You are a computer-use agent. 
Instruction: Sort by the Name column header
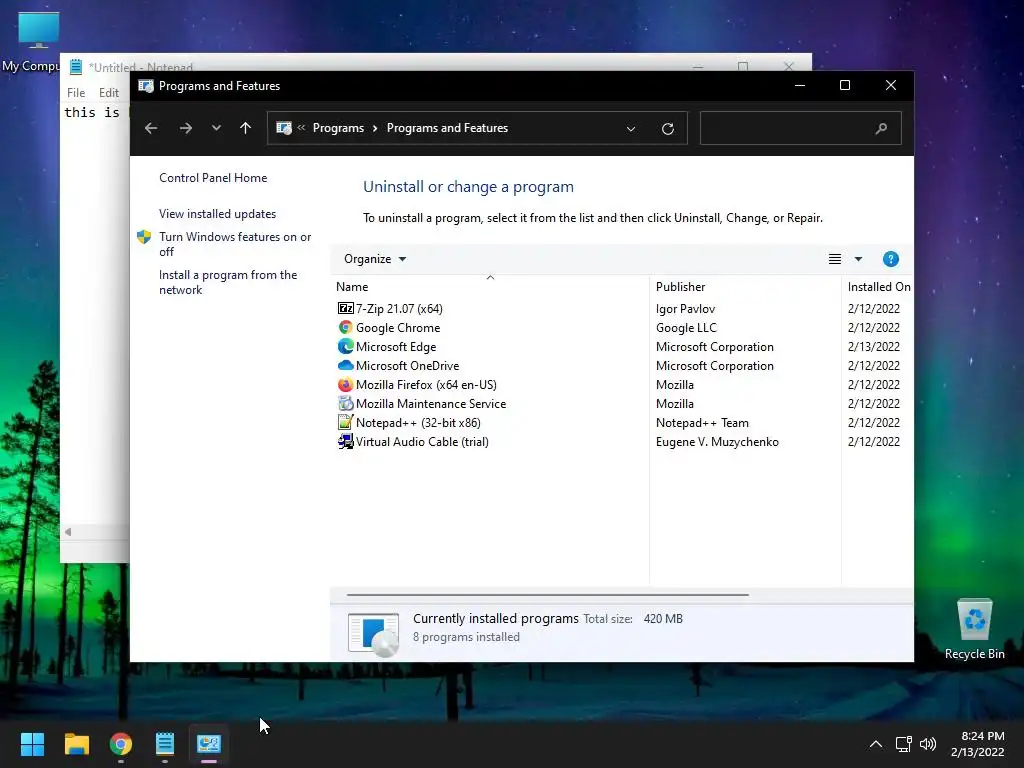490,287
